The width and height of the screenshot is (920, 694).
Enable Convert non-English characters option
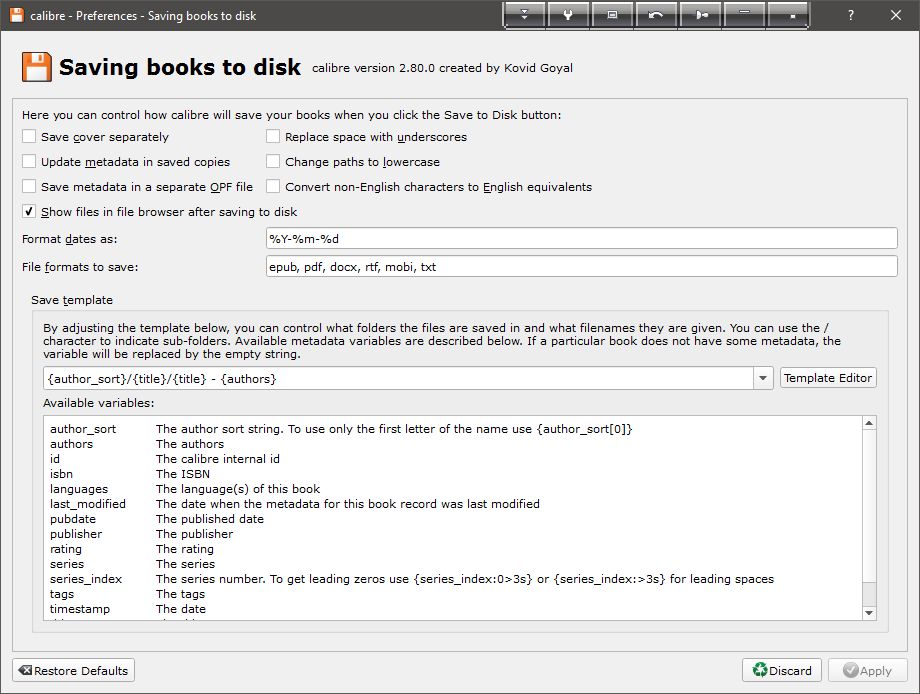pos(273,187)
